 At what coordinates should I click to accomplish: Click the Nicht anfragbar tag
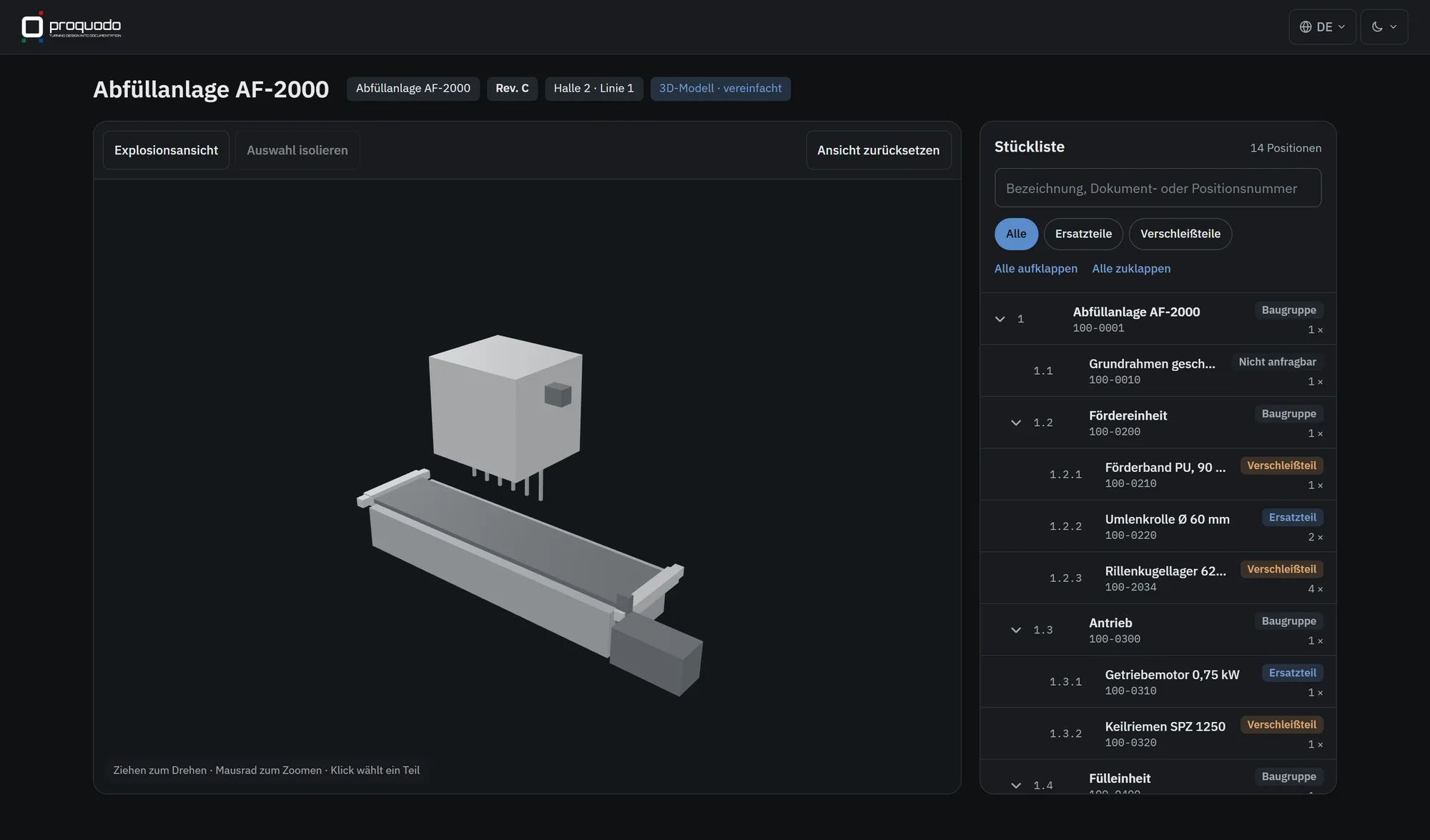[x=1277, y=362]
